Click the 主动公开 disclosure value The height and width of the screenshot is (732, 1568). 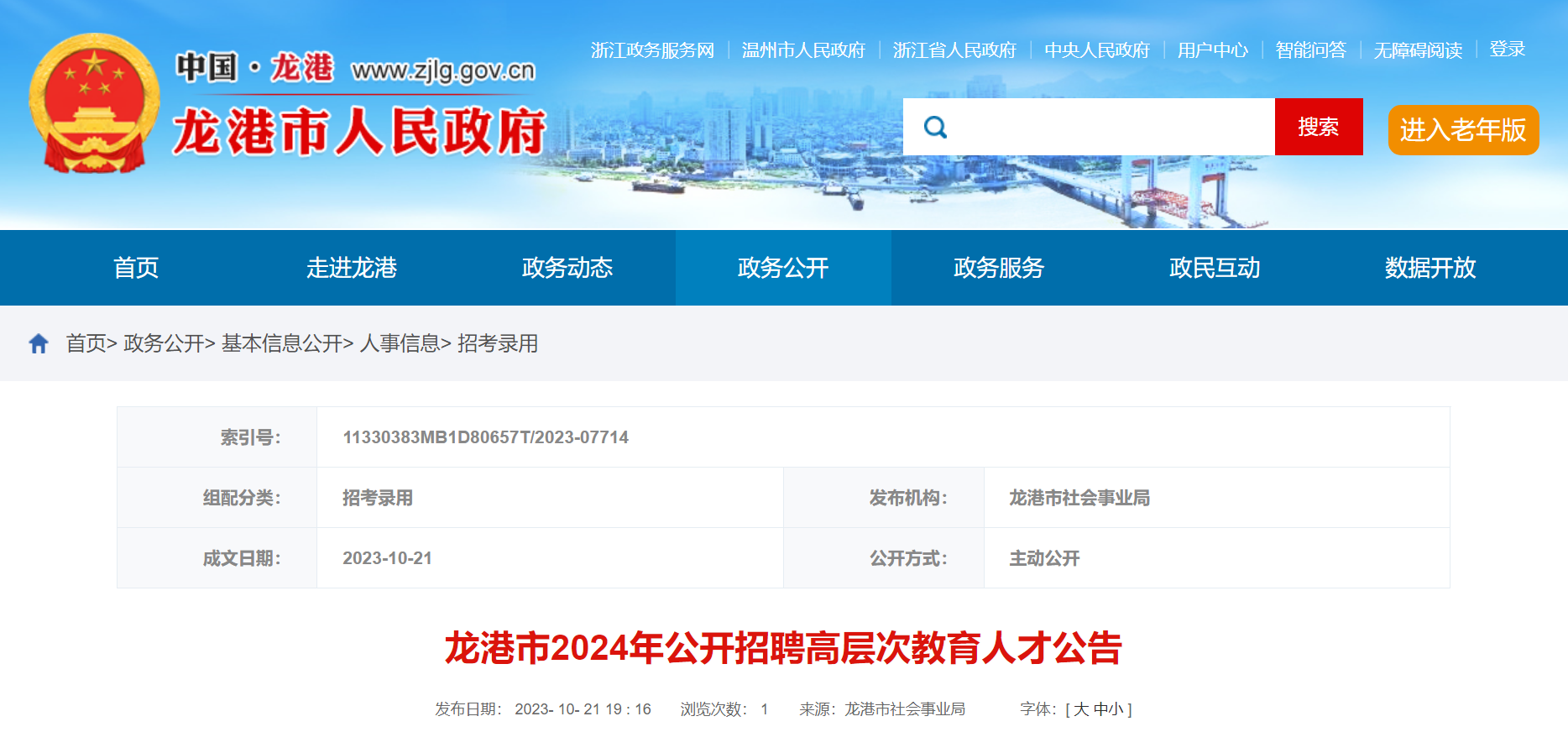tap(1044, 558)
